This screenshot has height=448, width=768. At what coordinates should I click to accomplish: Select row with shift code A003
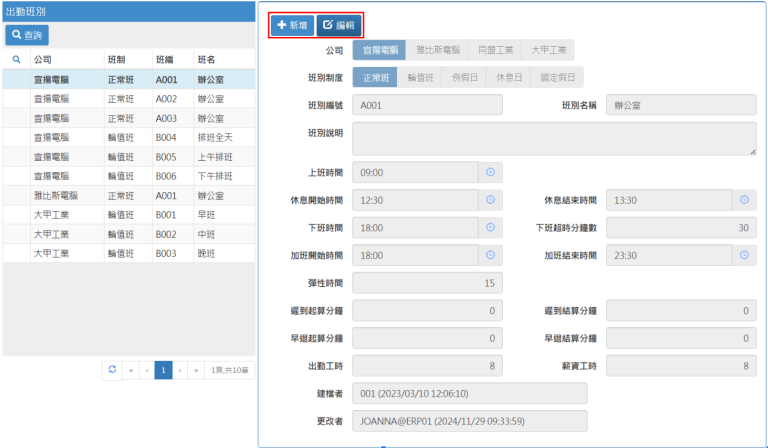129,118
